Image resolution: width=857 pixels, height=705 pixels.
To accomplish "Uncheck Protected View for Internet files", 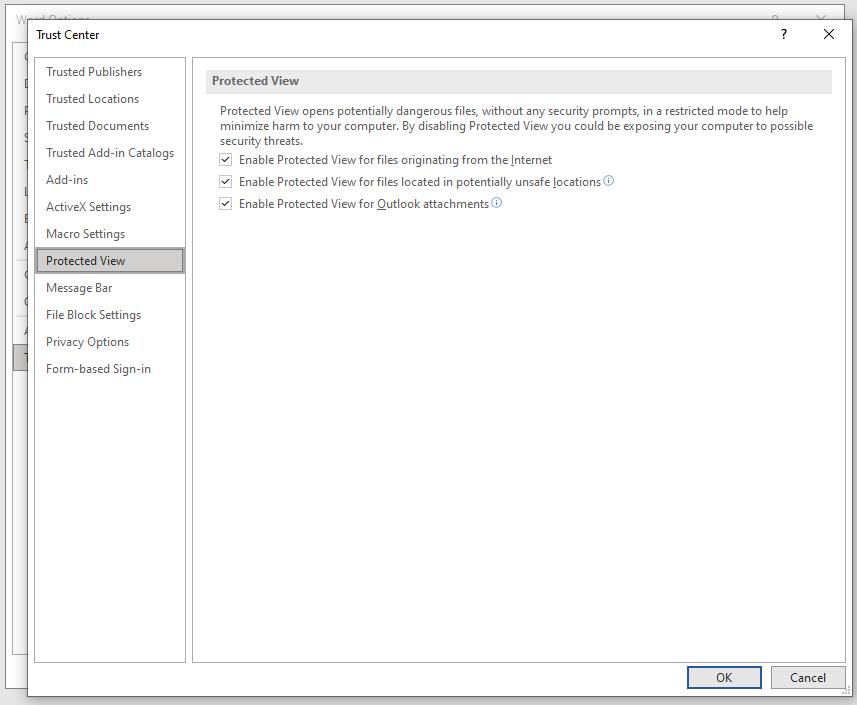I will pyautogui.click(x=226, y=160).
